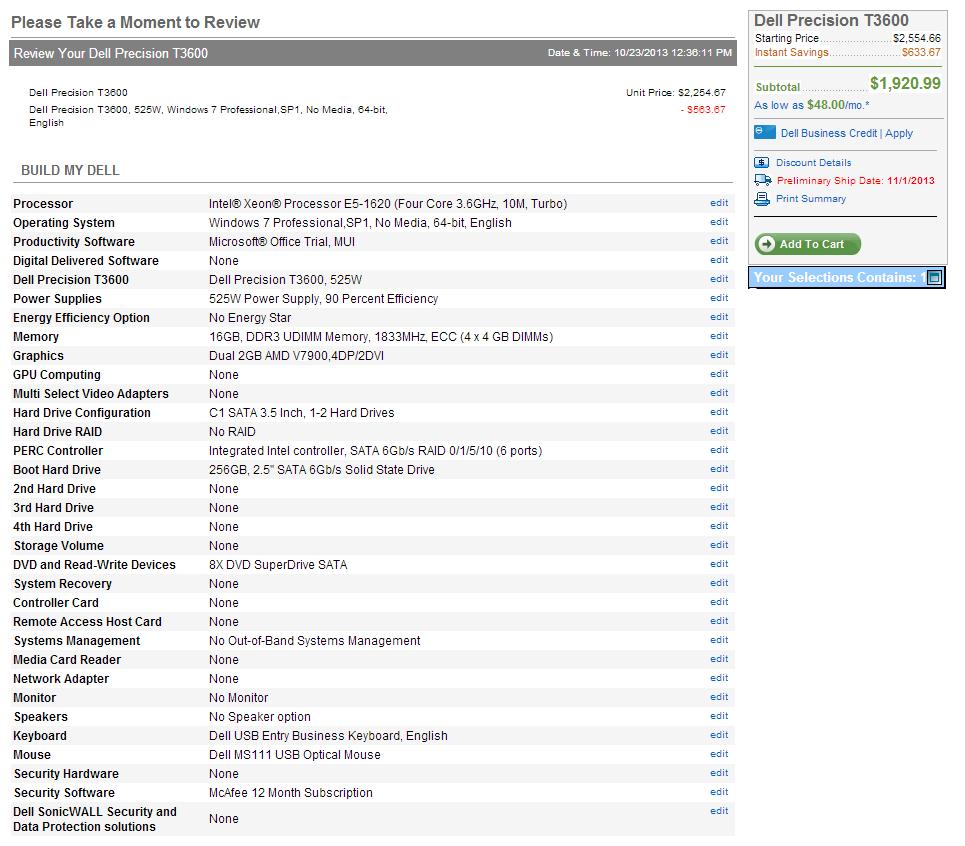Open the Discount Details link
965x846 pixels.
tap(814, 162)
